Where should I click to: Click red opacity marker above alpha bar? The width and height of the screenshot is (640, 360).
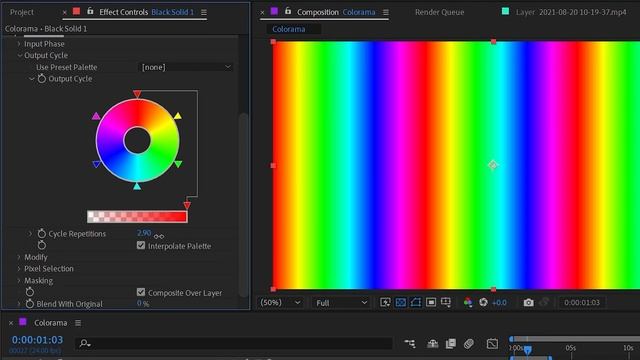pyautogui.click(x=187, y=205)
